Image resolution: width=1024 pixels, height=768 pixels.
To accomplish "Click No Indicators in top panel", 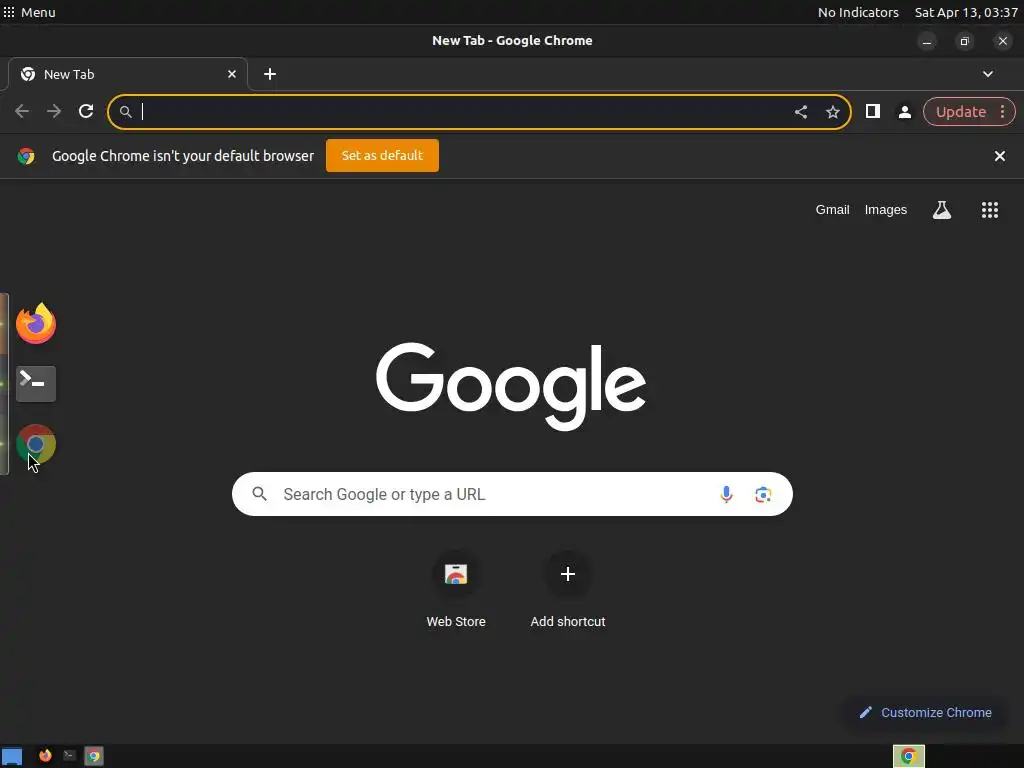I will (858, 12).
